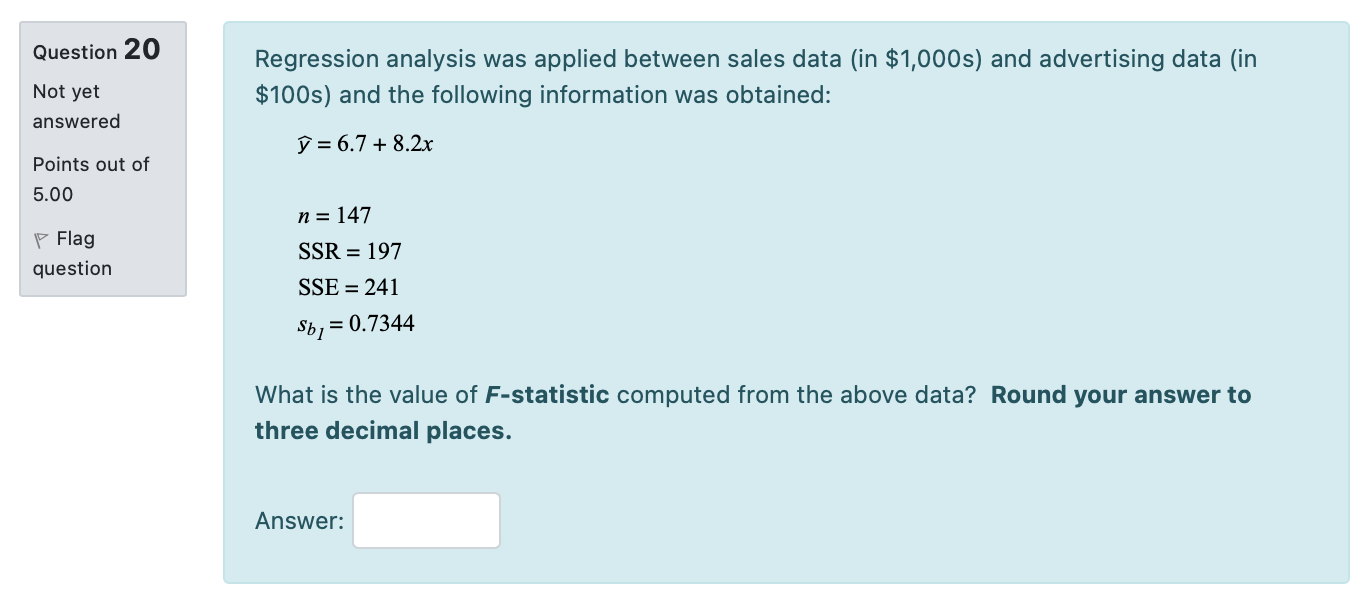This screenshot has width=1368, height=608.
Task: Click the regression equation y = 6.7 + 8.2x
Action: 366,143
